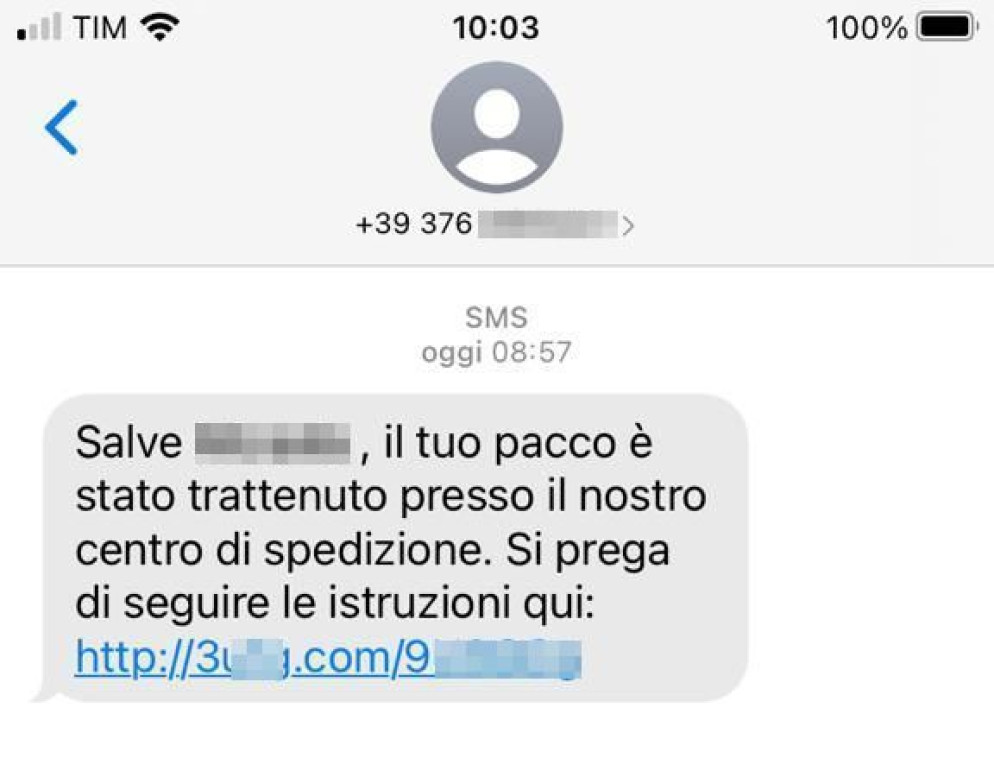Tap 'di seguire le istruzioni qui:' line
Viewport: 994px width, 758px height.
point(335,603)
